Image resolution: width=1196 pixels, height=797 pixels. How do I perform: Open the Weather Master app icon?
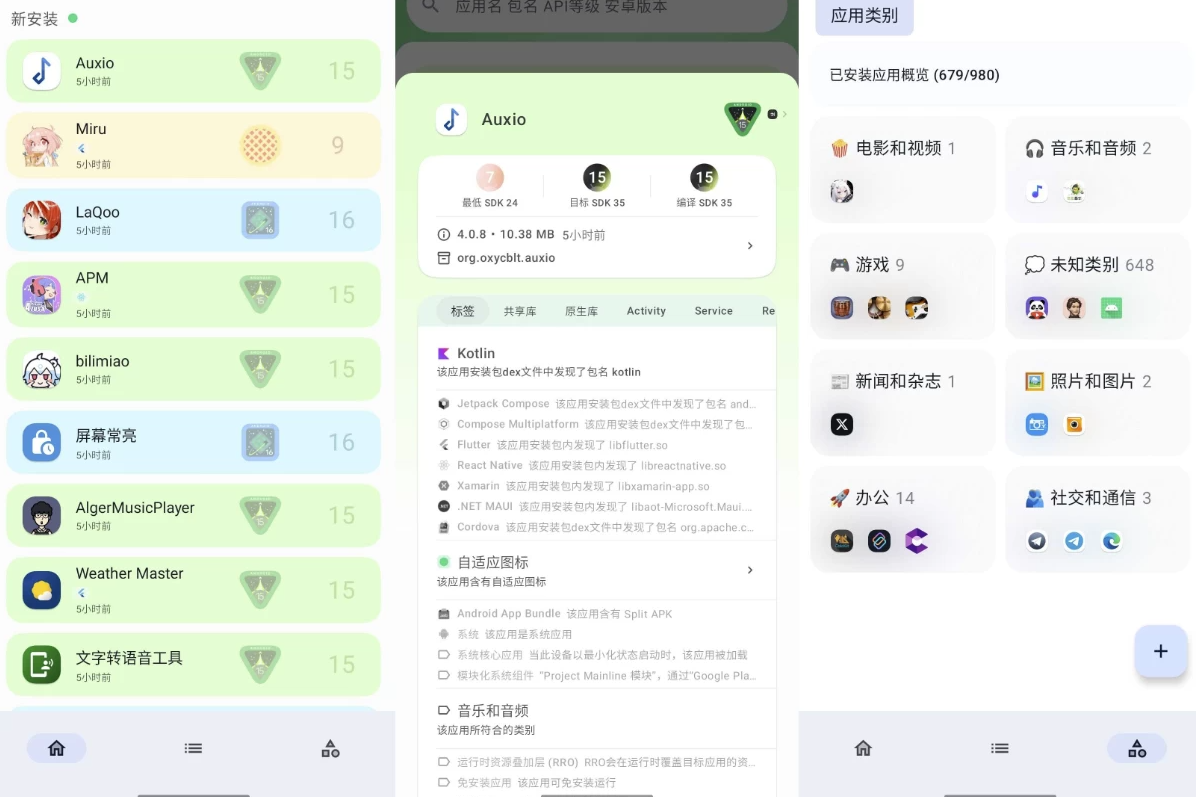point(41,590)
